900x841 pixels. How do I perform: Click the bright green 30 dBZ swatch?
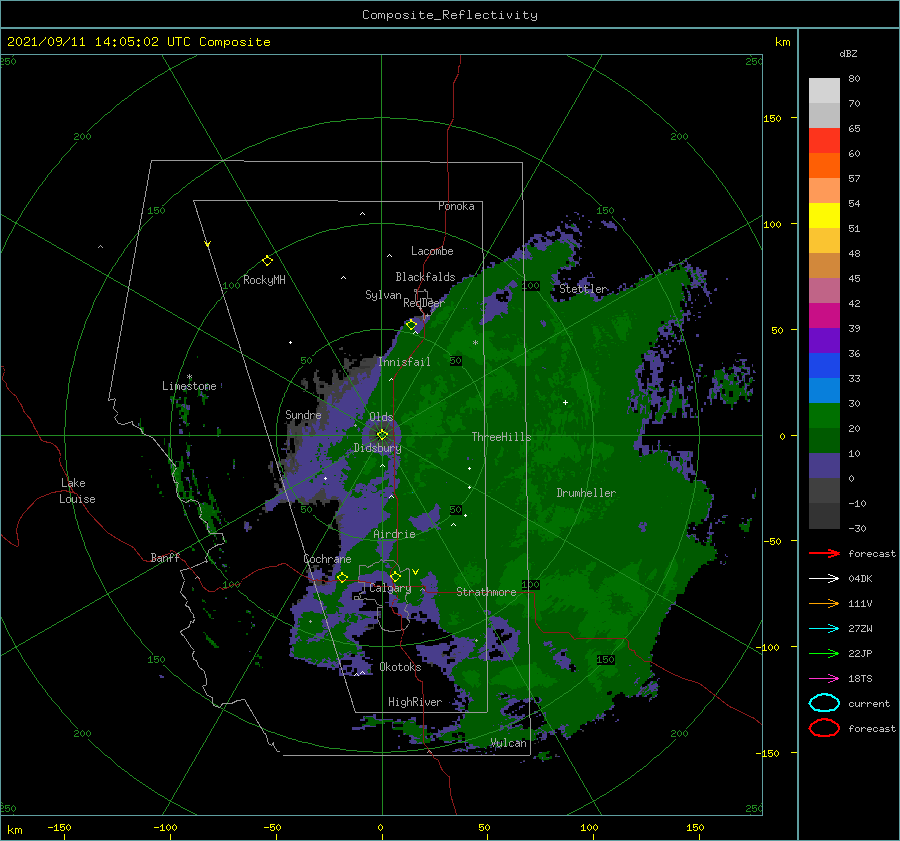(x=824, y=416)
